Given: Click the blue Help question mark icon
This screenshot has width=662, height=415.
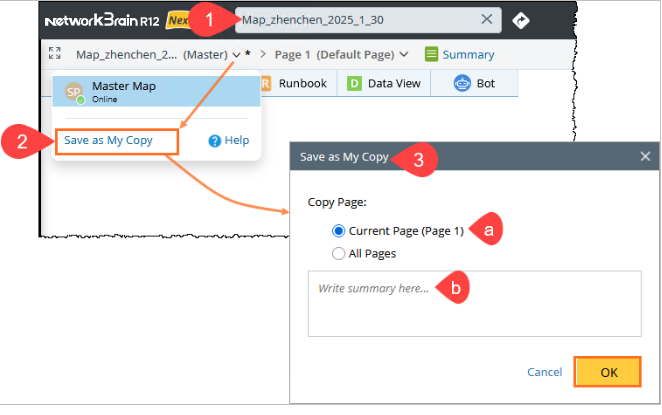Looking at the screenshot, I should pyautogui.click(x=214, y=141).
